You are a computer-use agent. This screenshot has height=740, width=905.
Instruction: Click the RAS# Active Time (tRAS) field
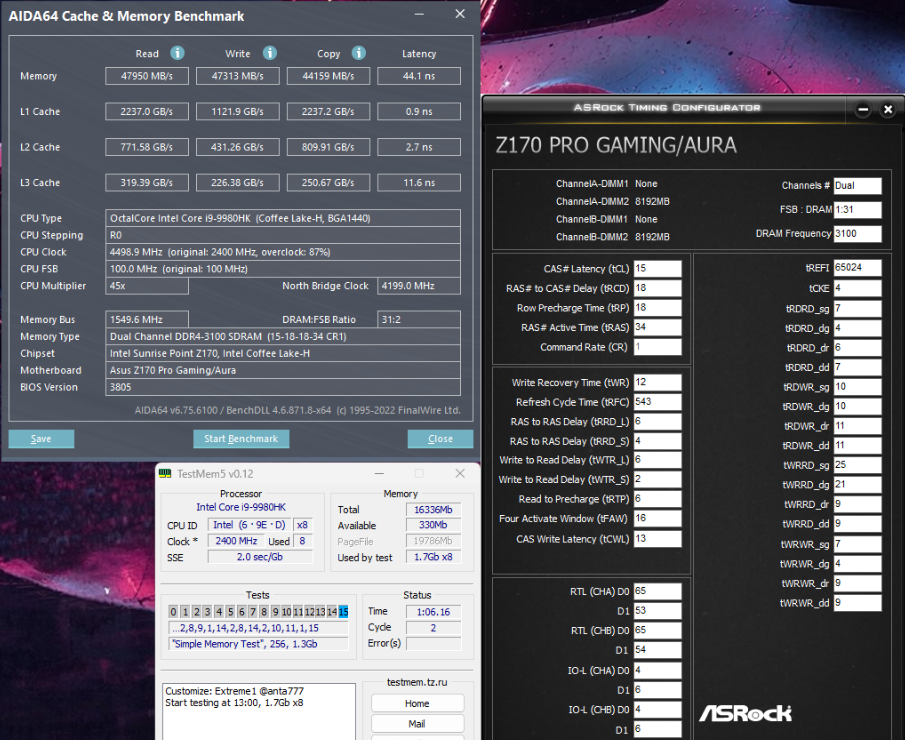point(657,327)
